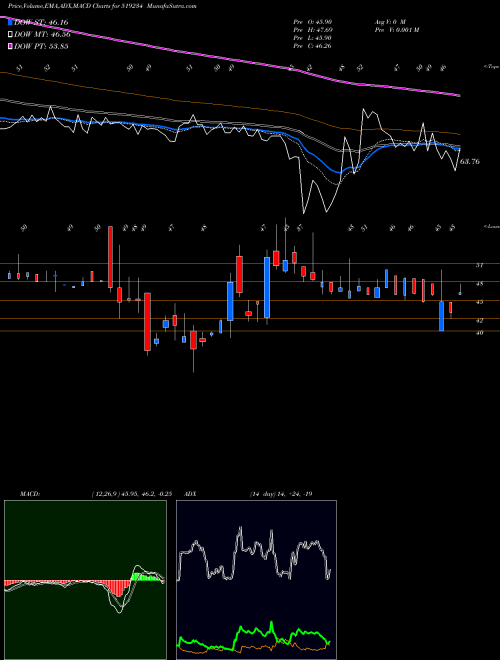500x660 pixels.
Task: Click the 51 price axis label
Action: (479, 266)
